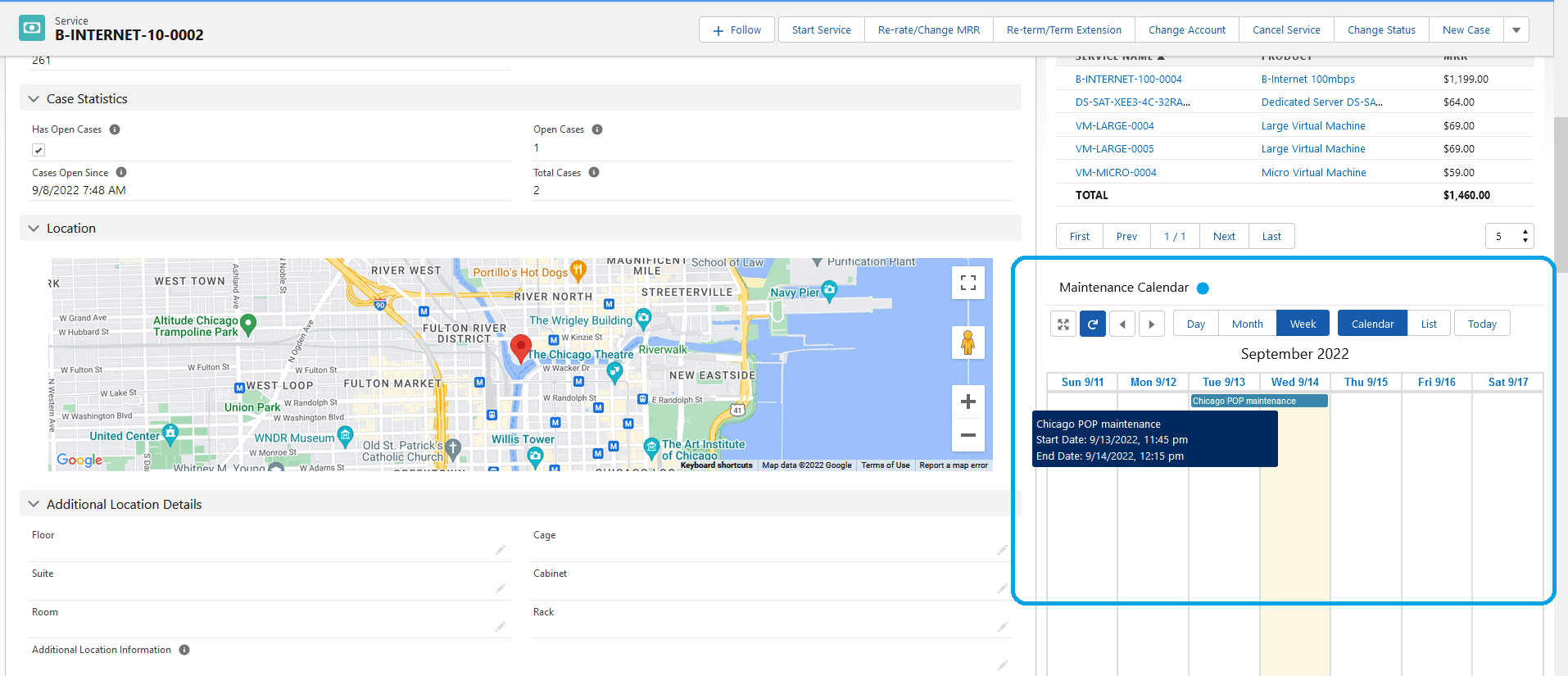Viewport: 1568px width, 676px height.
Task: Edit the Cabinet field pencil icon
Action: pyautogui.click(x=1003, y=588)
